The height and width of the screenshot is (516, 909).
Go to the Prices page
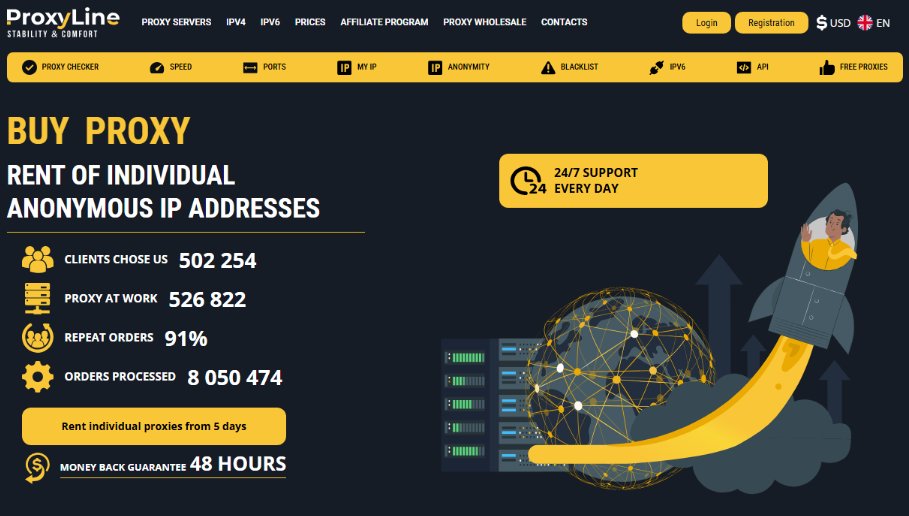[310, 22]
